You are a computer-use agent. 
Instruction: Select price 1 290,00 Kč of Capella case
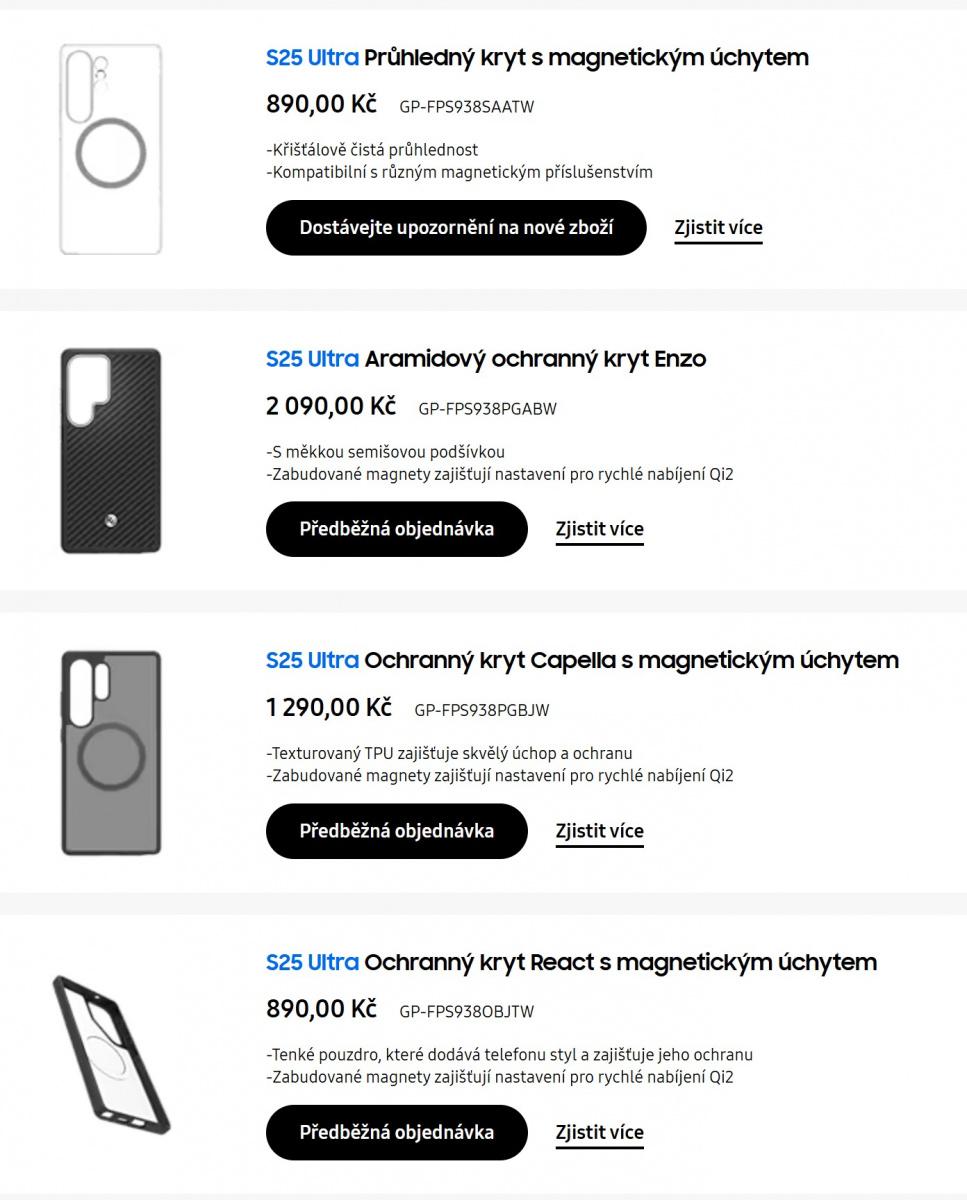pos(329,707)
